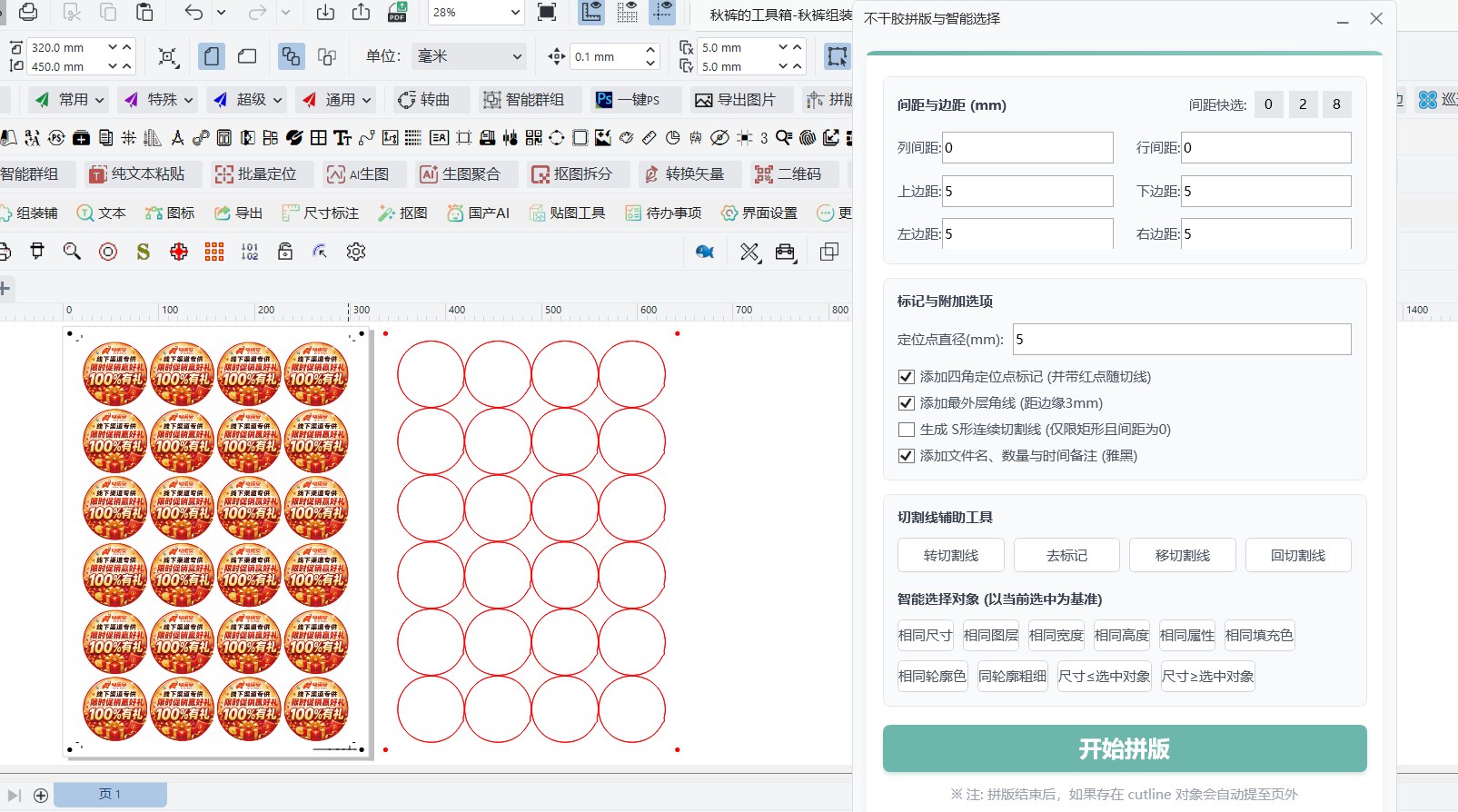
Task: Click the 101/102 numbering icon
Action: [x=250, y=252]
